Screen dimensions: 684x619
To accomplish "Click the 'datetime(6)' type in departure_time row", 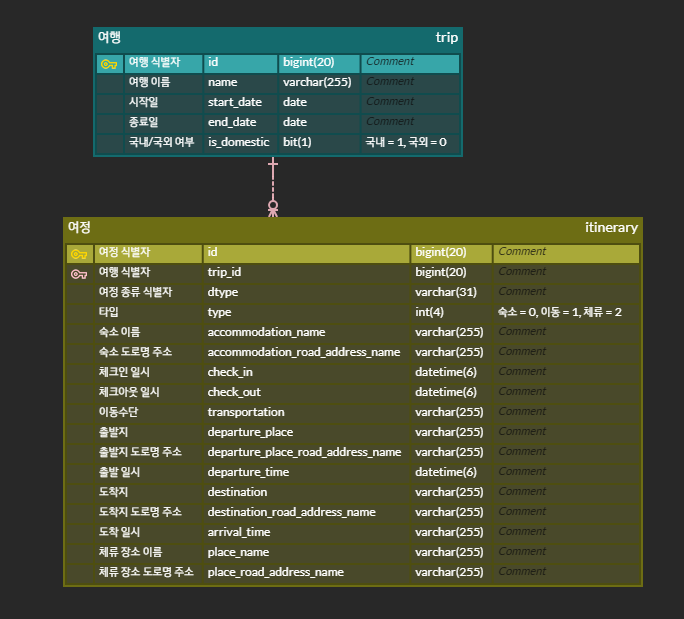I will click(451, 473).
